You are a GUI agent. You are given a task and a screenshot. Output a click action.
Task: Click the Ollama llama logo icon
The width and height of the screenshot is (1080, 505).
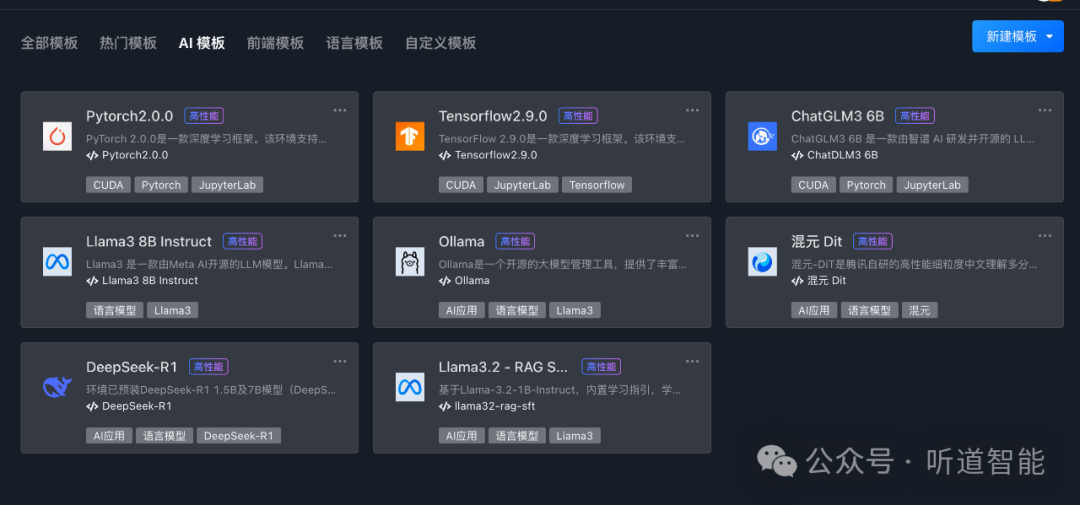tap(410, 262)
